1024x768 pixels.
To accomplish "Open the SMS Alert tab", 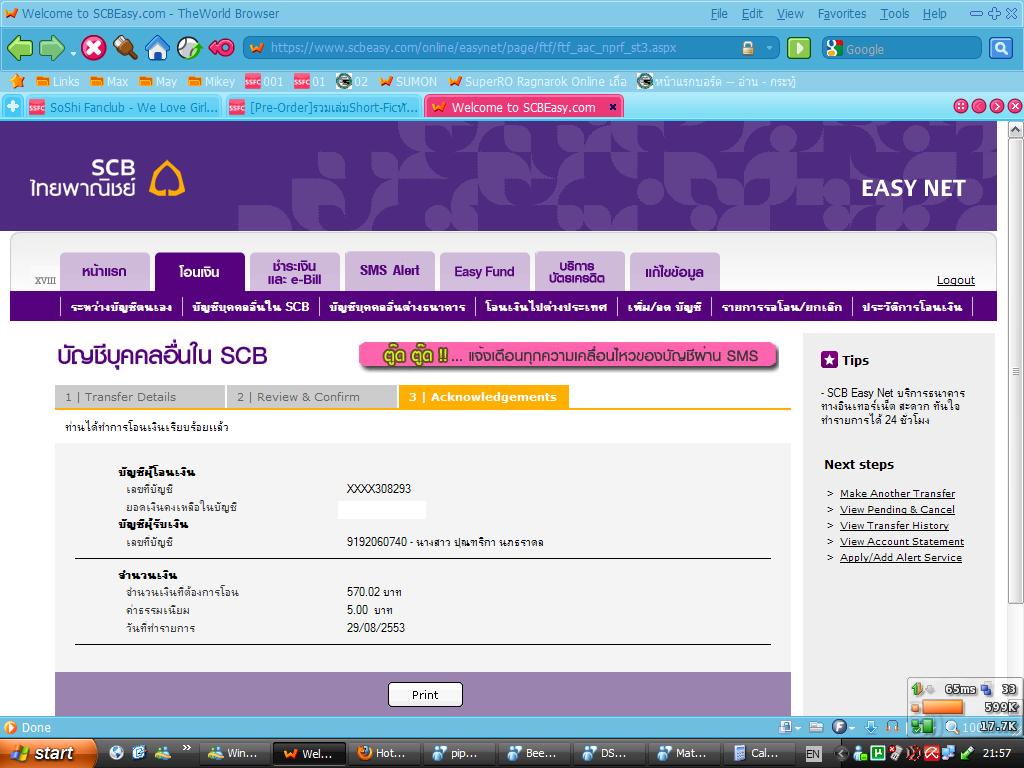I will pyautogui.click(x=390, y=271).
